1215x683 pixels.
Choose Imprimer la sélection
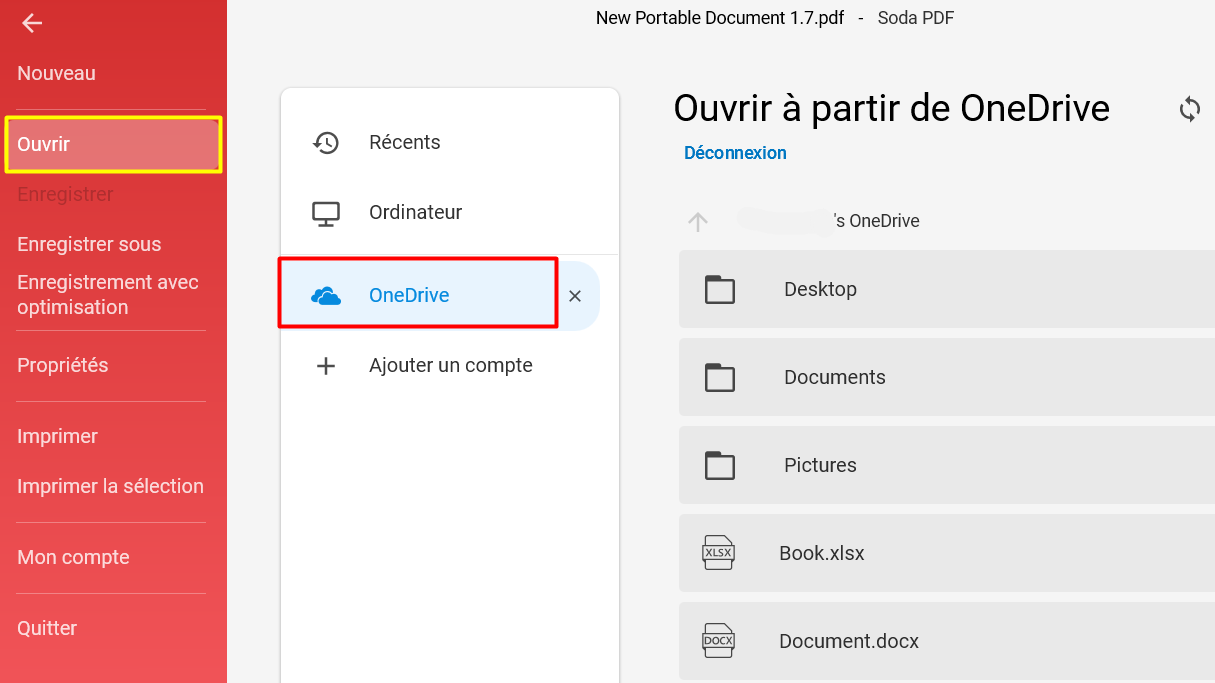(x=110, y=486)
